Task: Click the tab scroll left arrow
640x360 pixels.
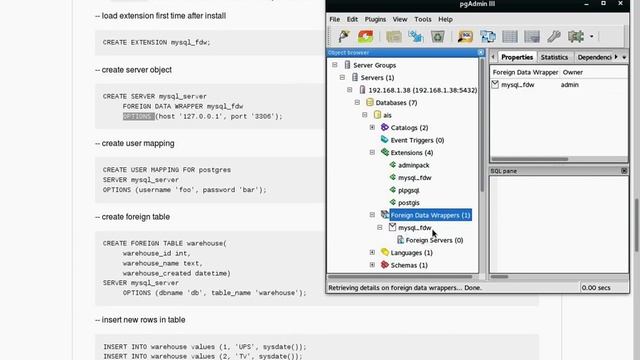Action: (493, 57)
